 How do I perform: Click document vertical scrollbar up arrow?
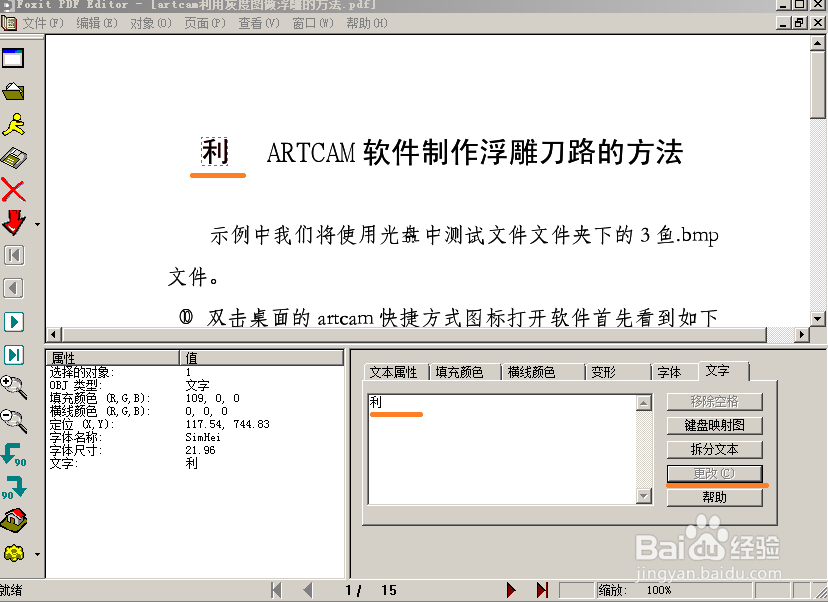817,43
